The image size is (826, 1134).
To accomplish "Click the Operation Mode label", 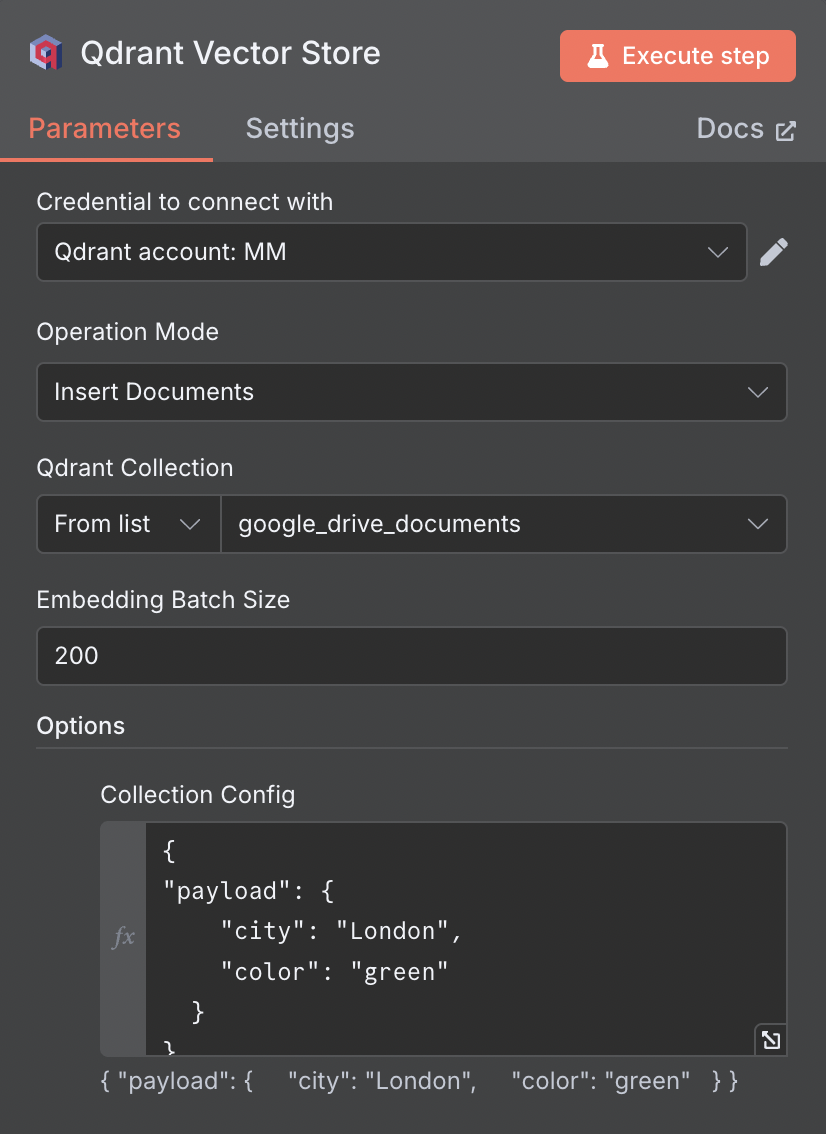I will pyautogui.click(x=127, y=331).
